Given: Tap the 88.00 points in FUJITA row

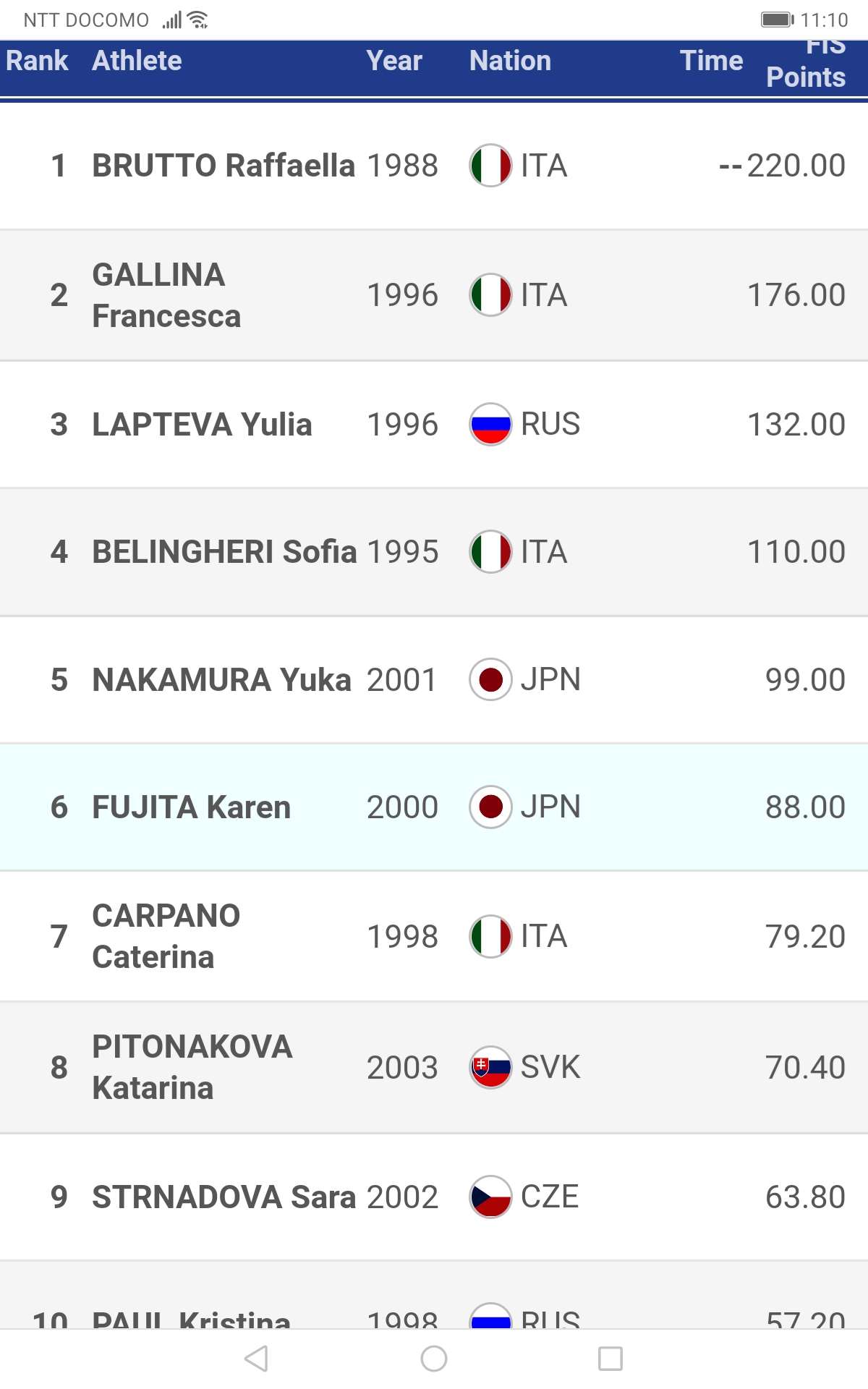Looking at the screenshot, I should pos(805,807).
